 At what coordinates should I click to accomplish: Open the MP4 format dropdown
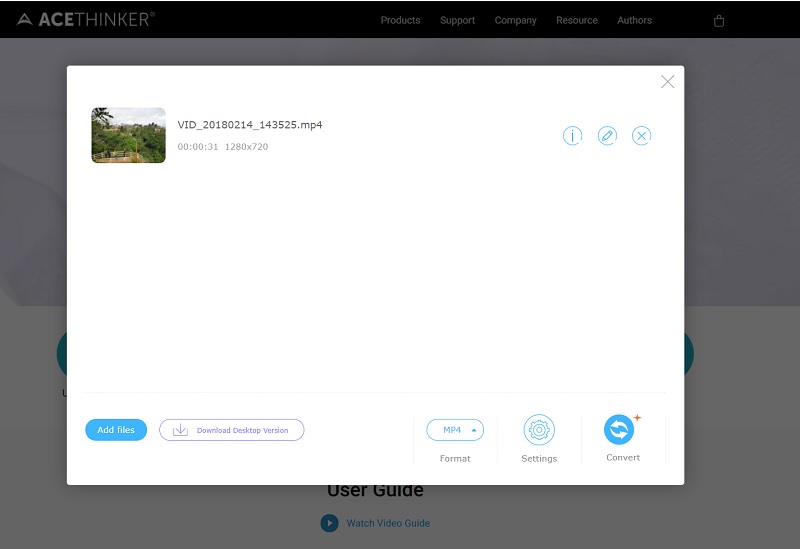(455, 430)
